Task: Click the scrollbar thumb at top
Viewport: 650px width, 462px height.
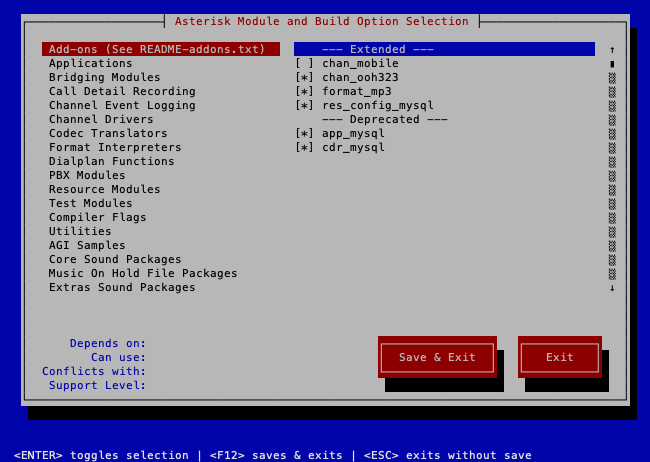Action: [x=612, y=64]
